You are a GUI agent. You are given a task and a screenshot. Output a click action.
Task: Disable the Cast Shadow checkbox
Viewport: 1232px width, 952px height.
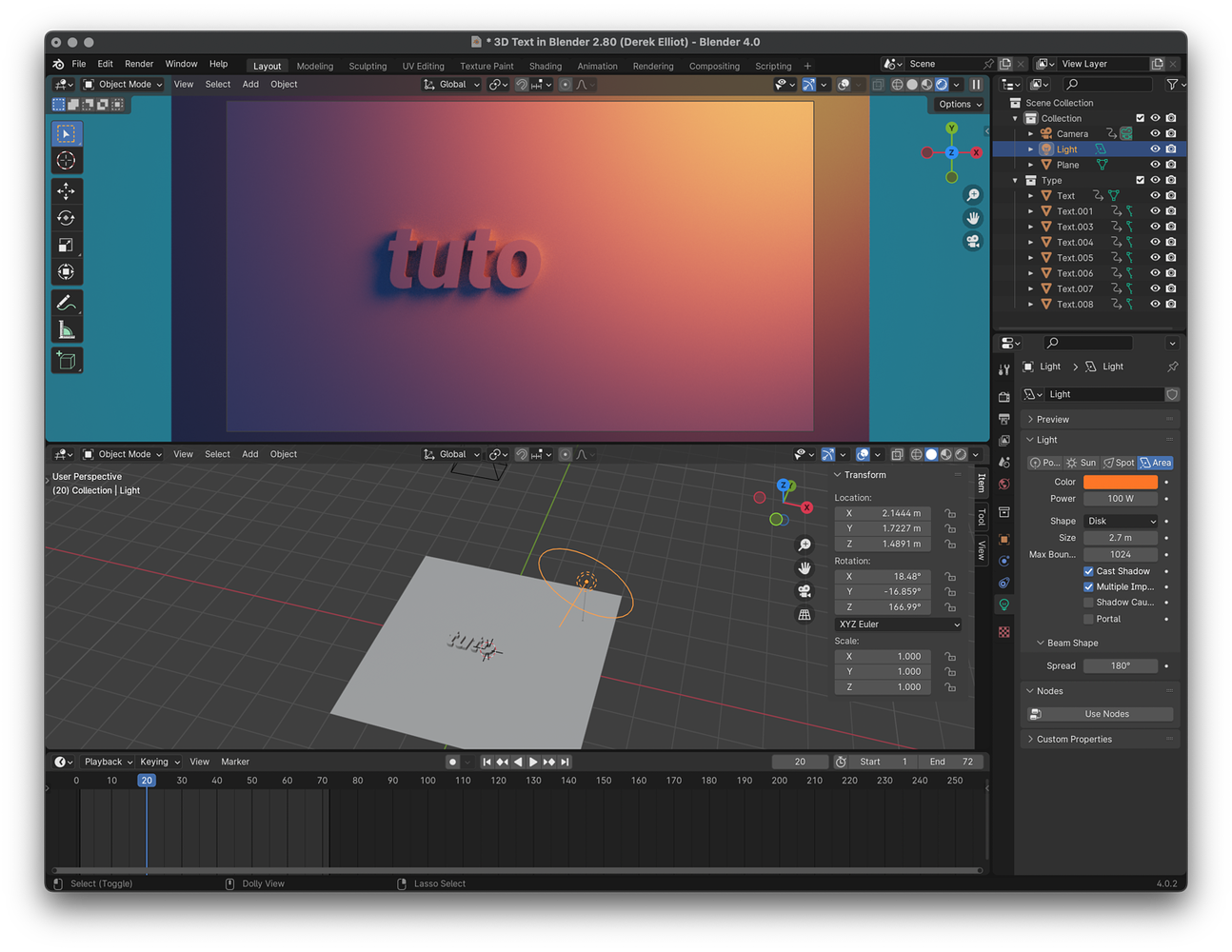click(1088, 571)
